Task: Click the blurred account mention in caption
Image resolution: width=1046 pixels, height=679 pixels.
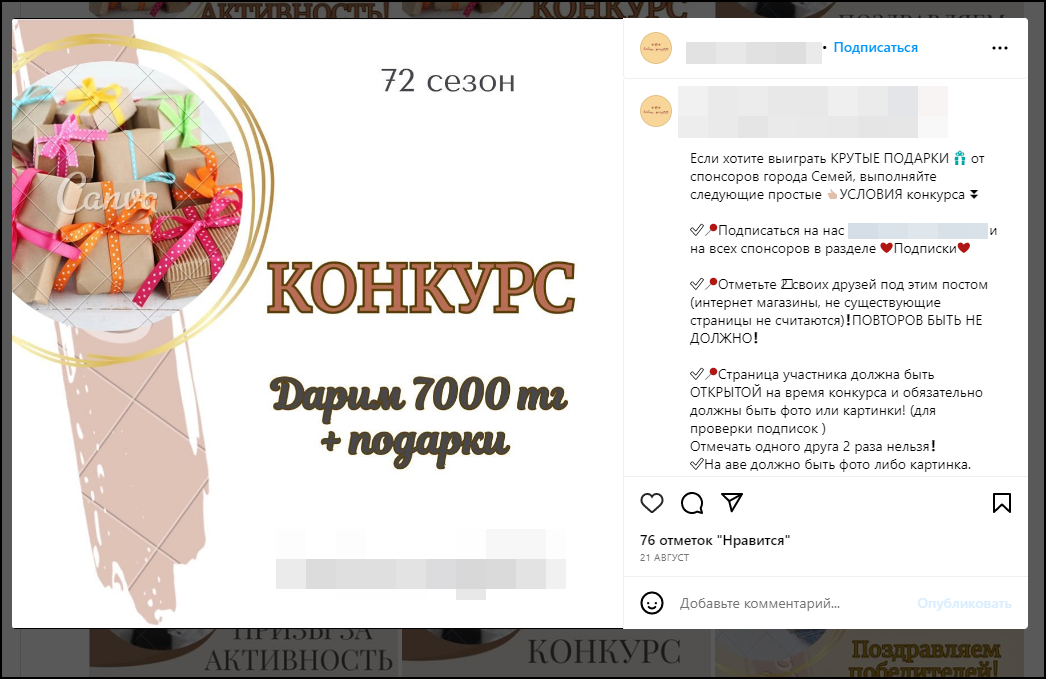Action: (917, 231)
